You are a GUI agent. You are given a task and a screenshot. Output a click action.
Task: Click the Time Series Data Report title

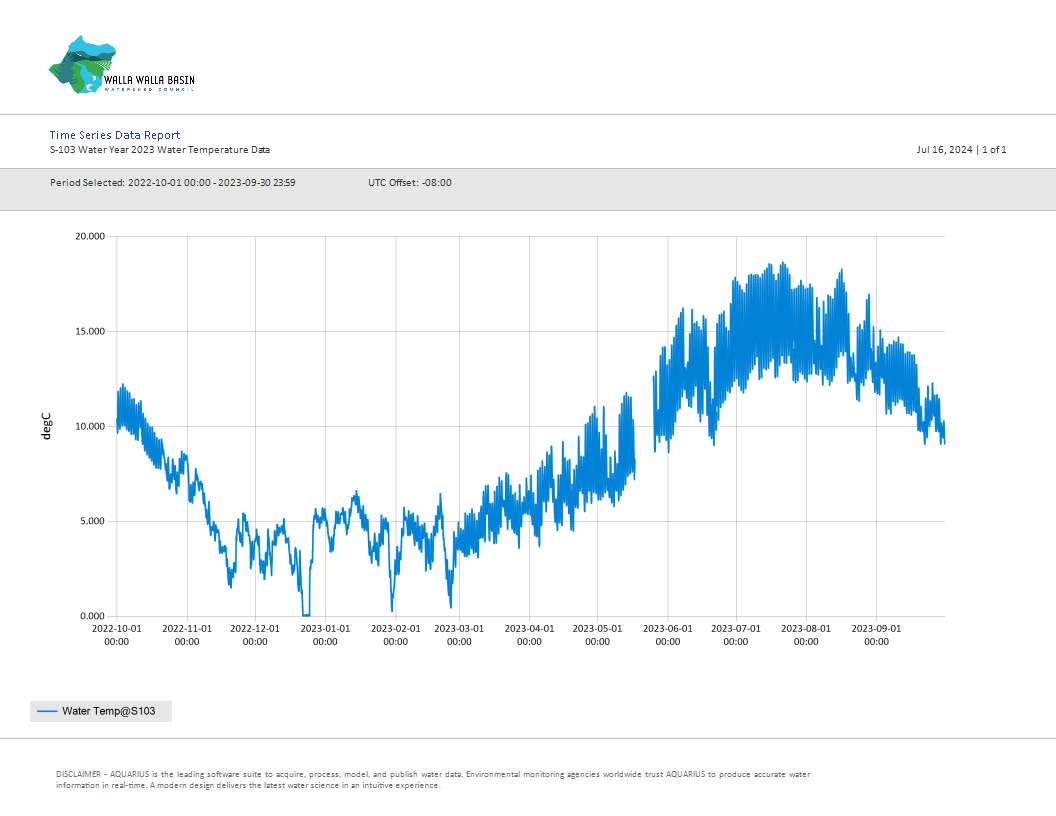click(114, 135)
